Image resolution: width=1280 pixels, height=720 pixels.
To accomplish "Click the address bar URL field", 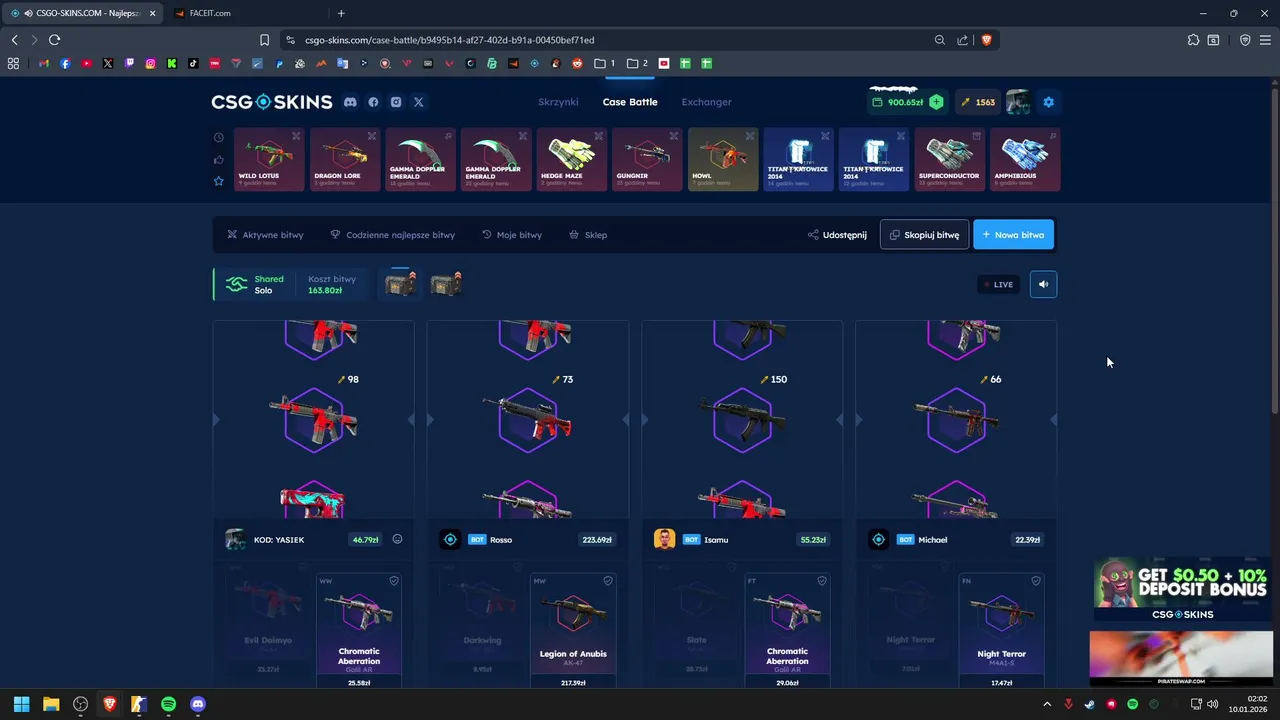I will pyautogui.click(x=610, y=40).
